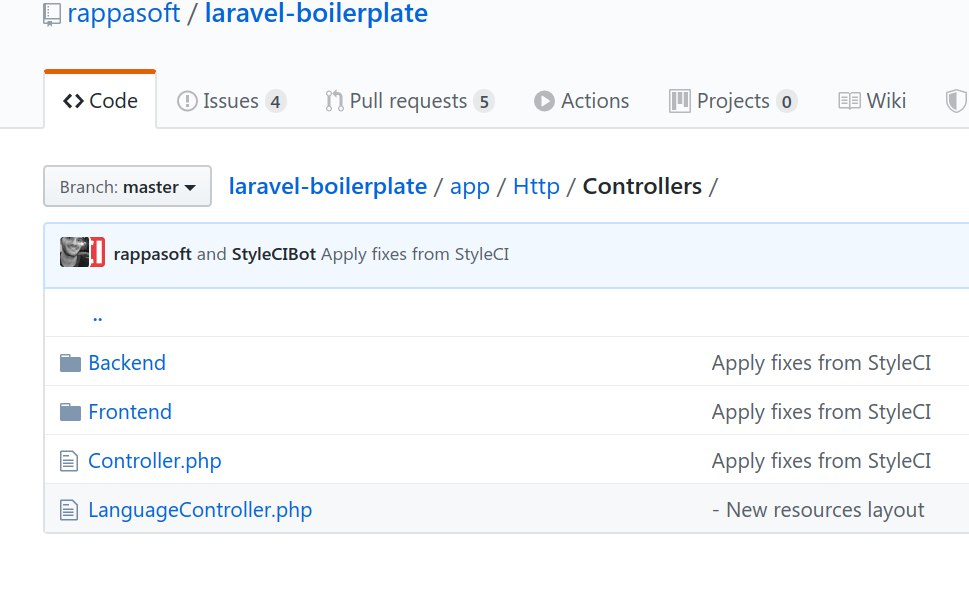Click the Backend folder icon
The image size is (969, 592).
(70, 363)
